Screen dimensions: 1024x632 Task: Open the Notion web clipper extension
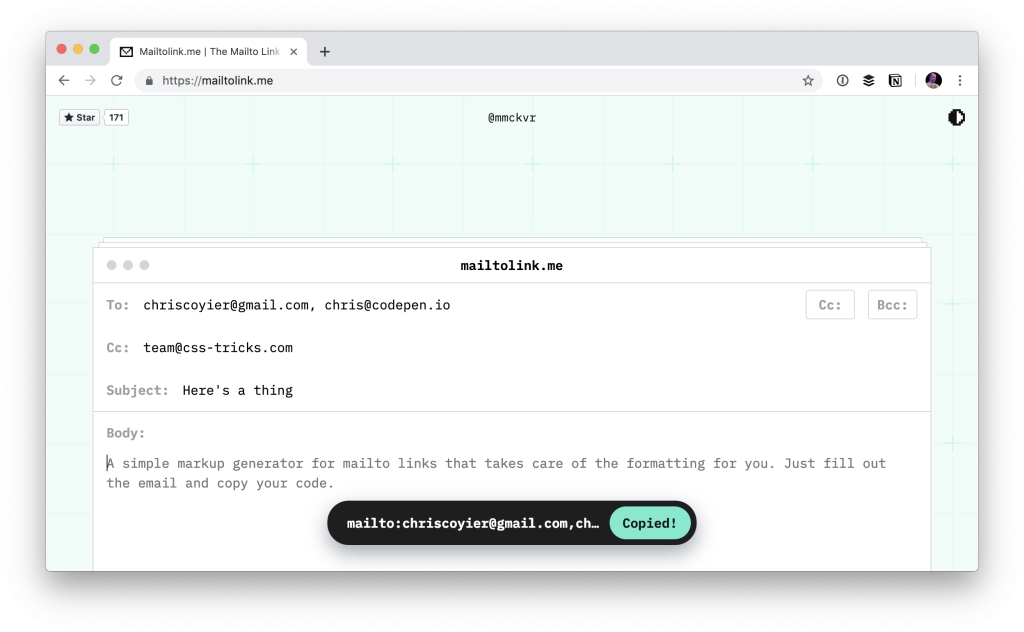point(895,80)
